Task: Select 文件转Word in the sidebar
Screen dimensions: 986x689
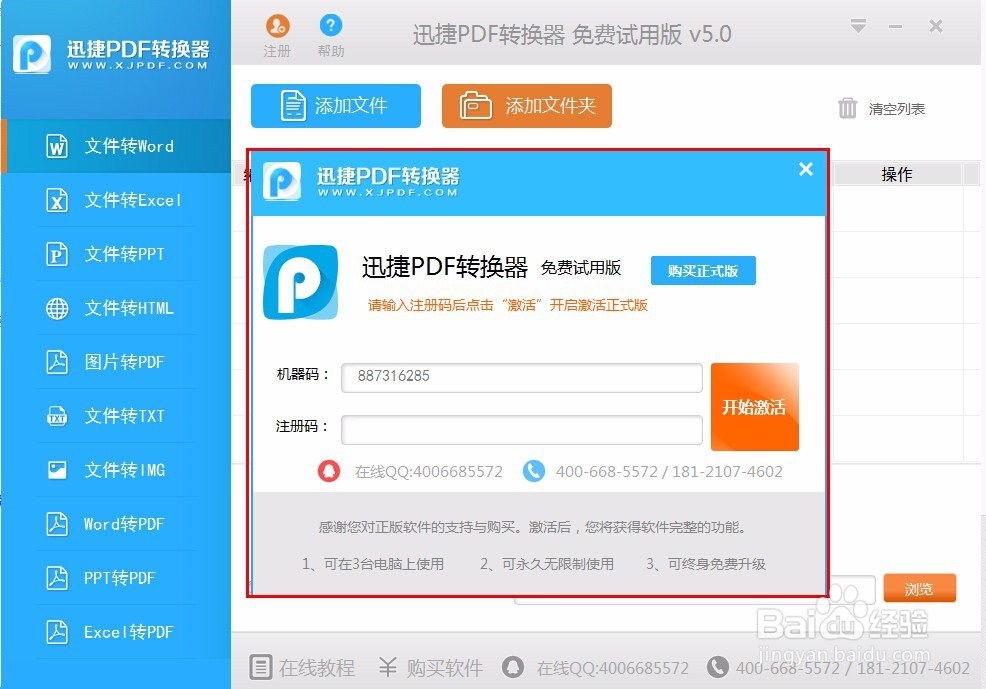Action: click(x=116, y=146)
